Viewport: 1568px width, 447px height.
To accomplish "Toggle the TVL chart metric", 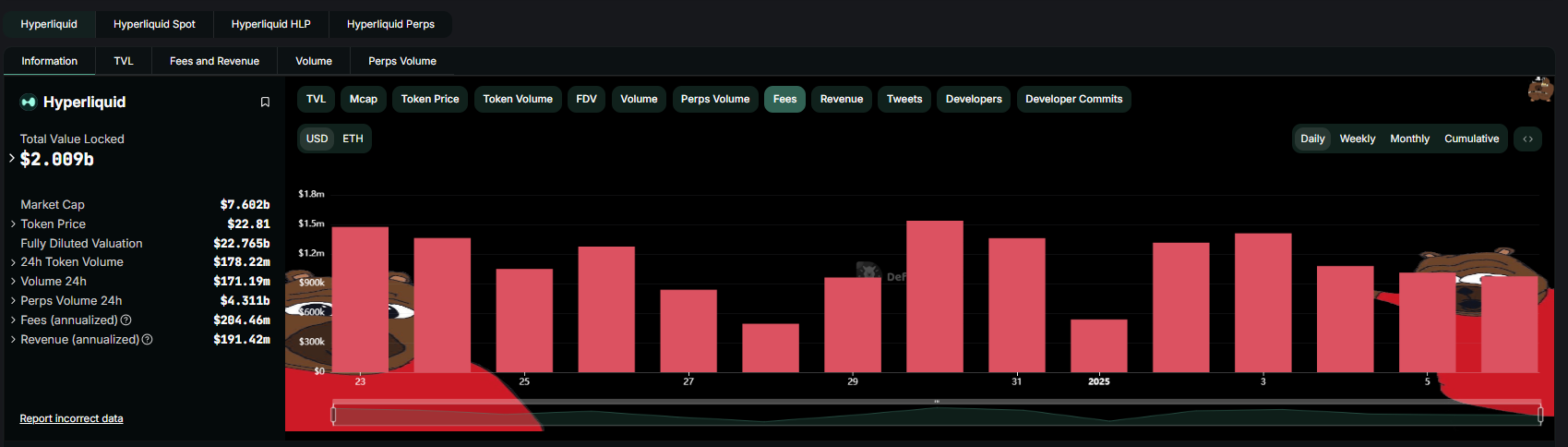I will coord(317,99).
